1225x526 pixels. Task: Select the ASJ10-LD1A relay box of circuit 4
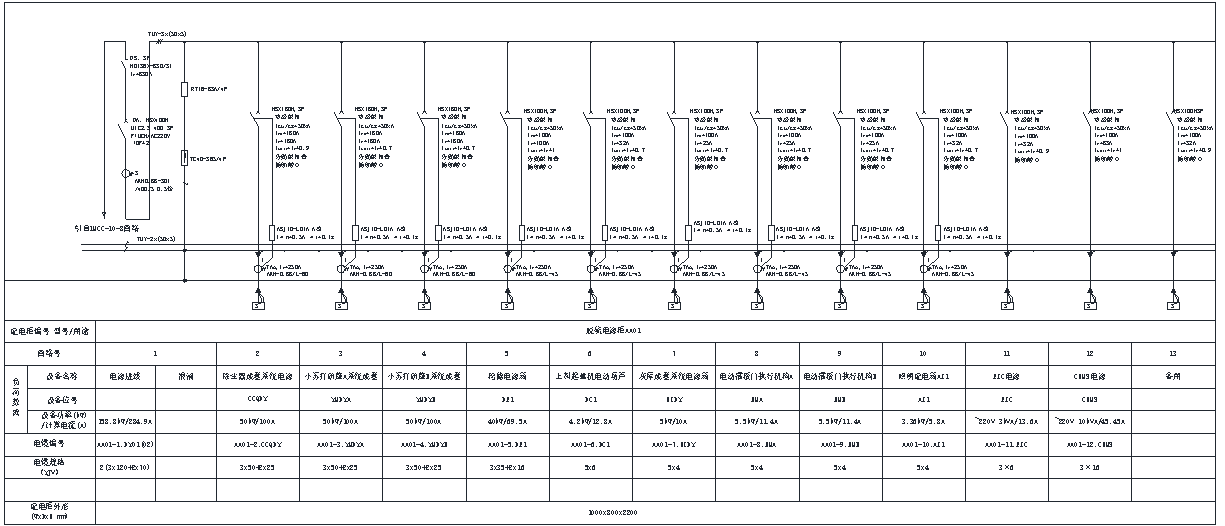click(x=438, y=232)
